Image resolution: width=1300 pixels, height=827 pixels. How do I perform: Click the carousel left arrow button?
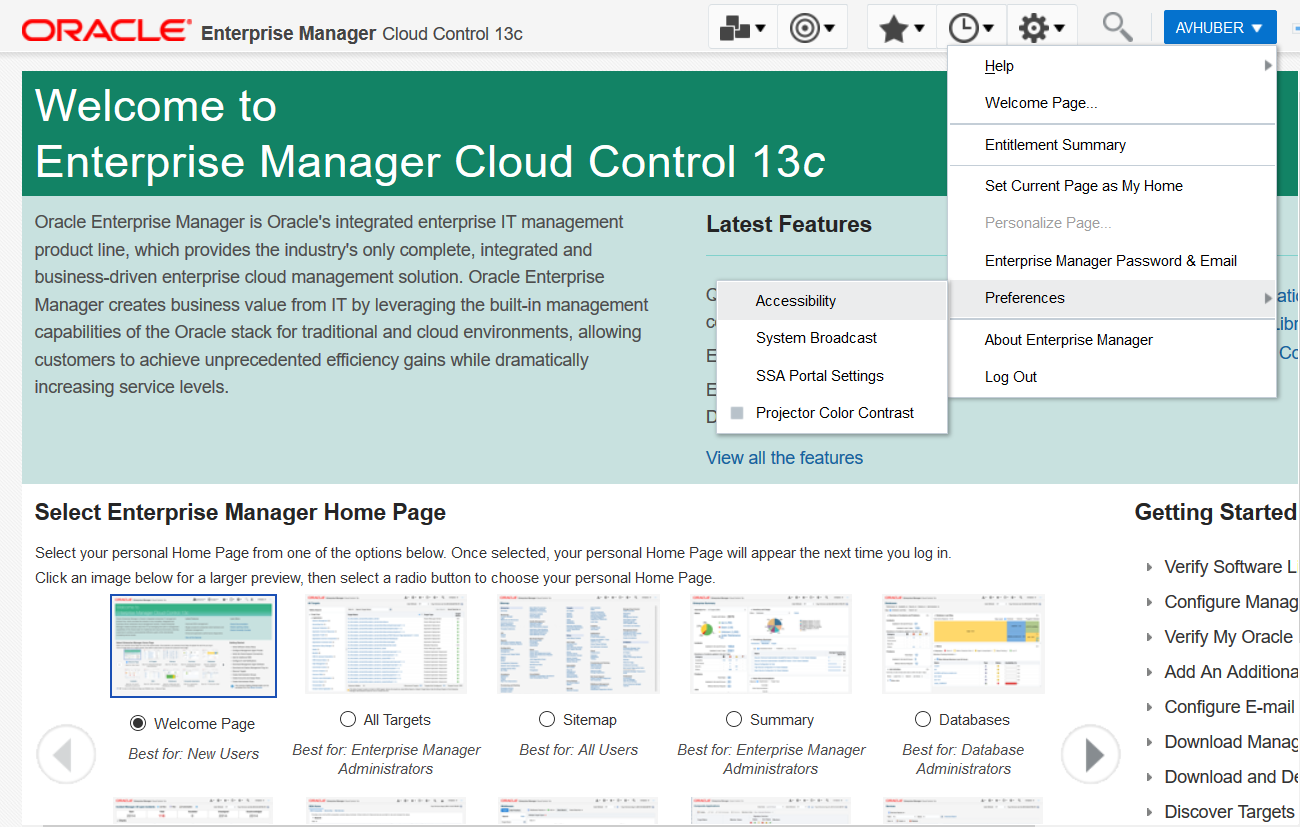click(x=66, y=754)
